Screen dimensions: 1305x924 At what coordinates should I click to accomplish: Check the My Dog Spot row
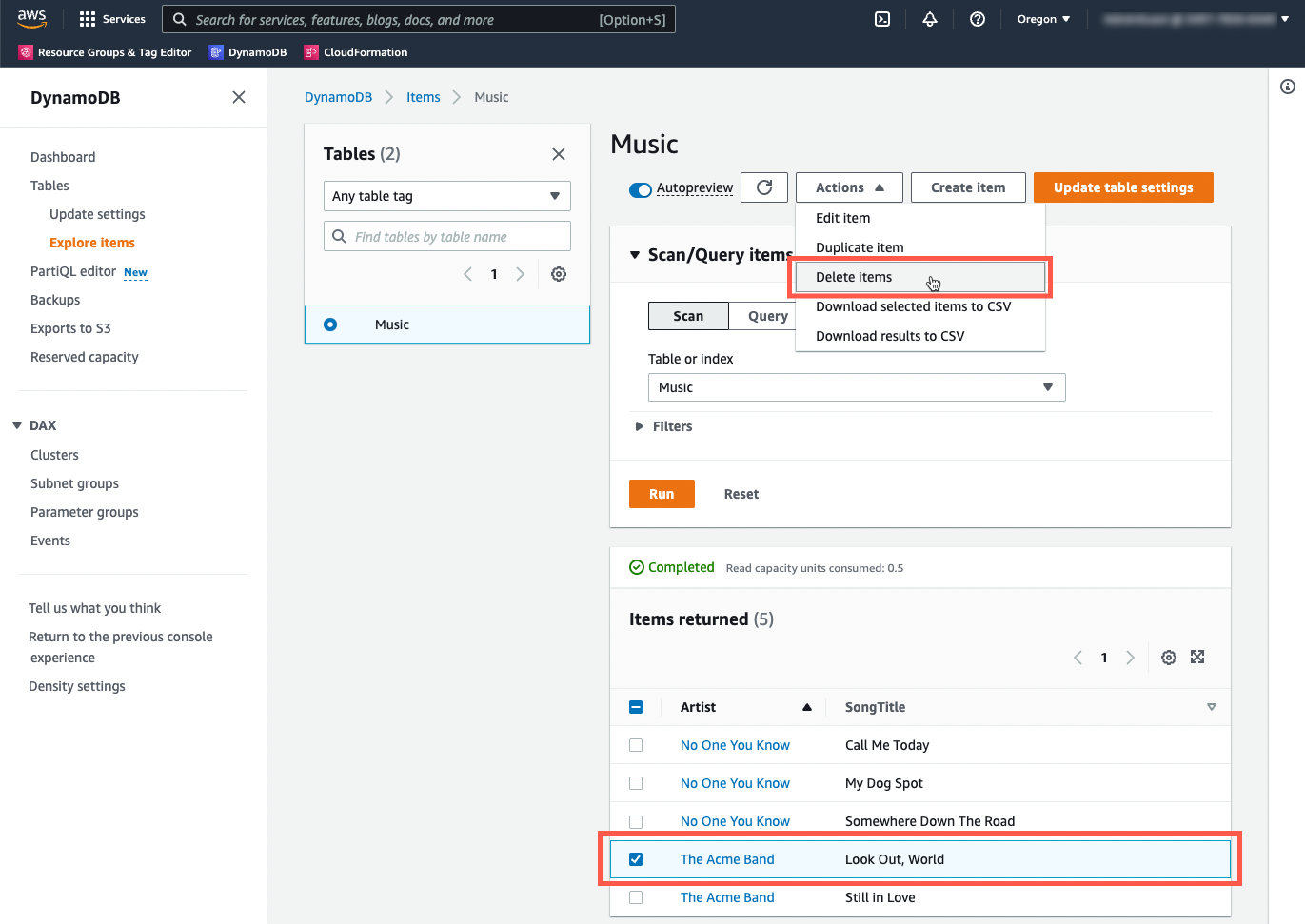636,783
